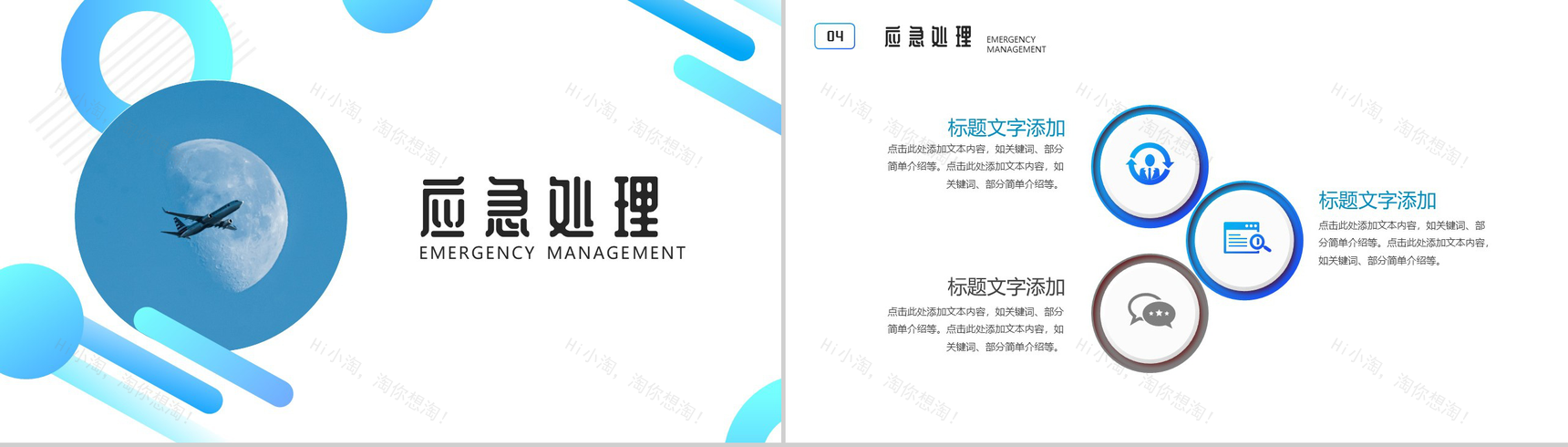Screen dimensions: 1568x447
Task: Click the large 应急处理 title on left slide
Action: (540, 208)
